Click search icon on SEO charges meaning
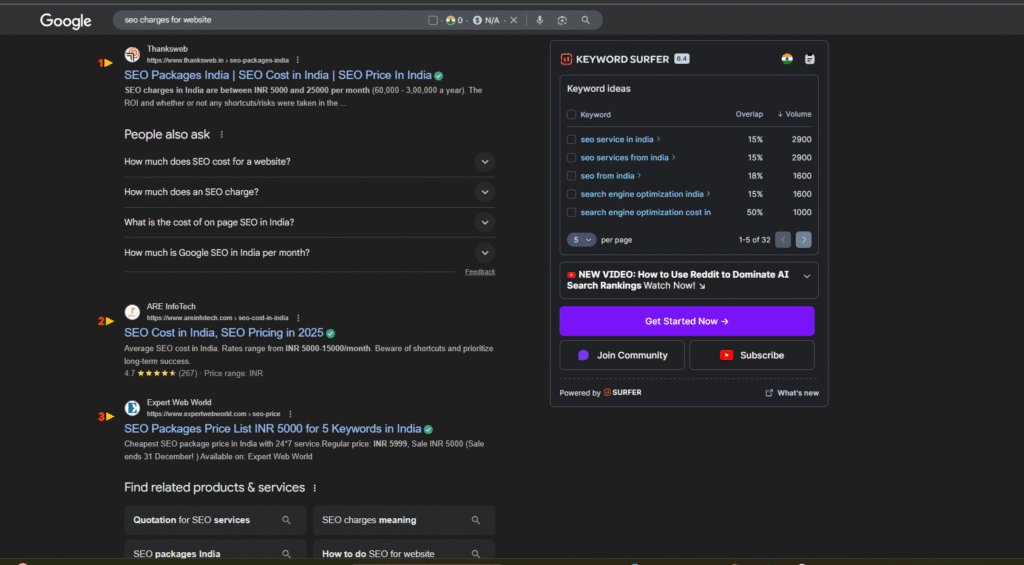The height and width of the screenshot is (565, 1024). [475, 520]
